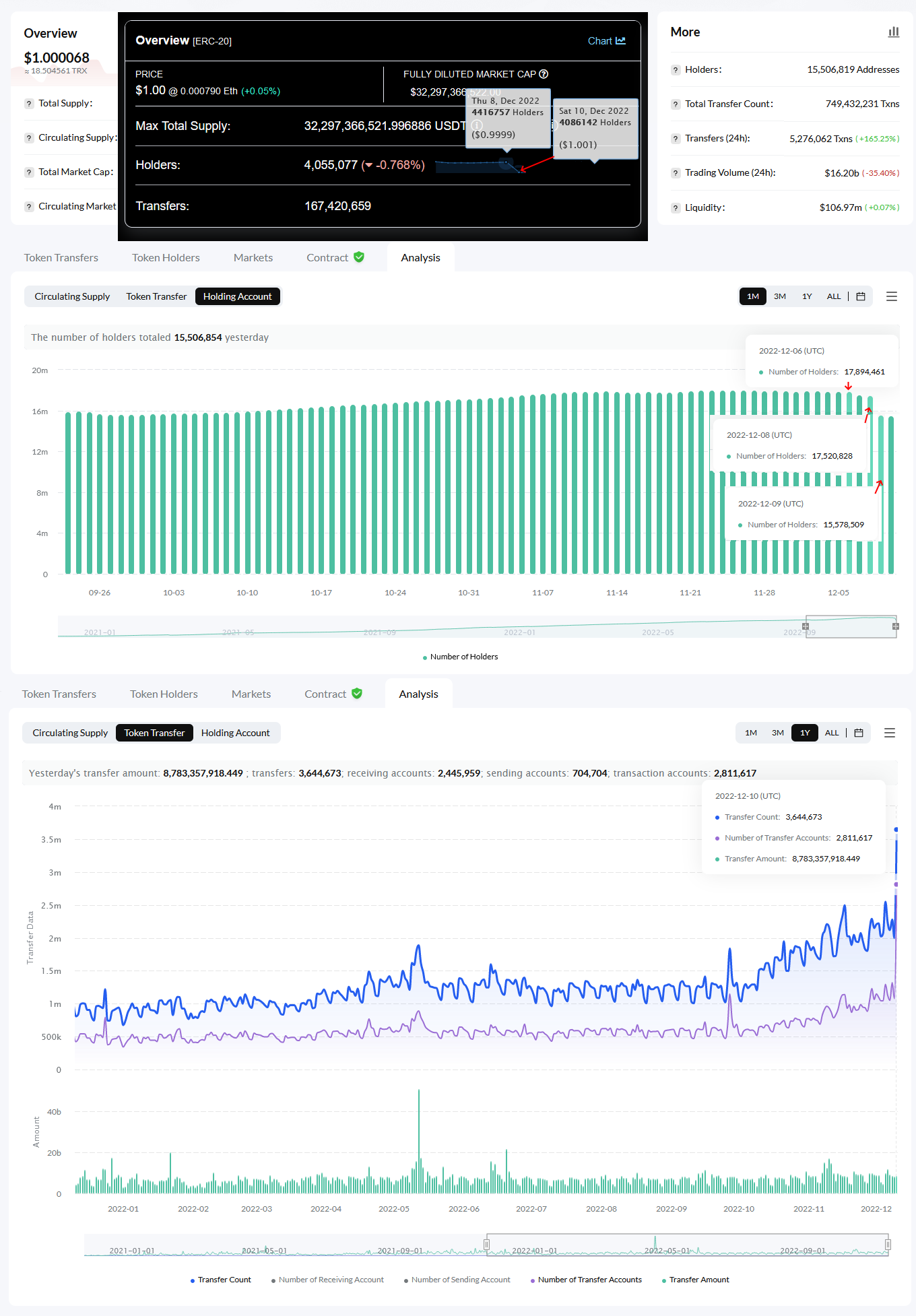Click the help icon beside Total Transfer Count
Viewport: 916px width, 1316px height.
pos(676,104)
